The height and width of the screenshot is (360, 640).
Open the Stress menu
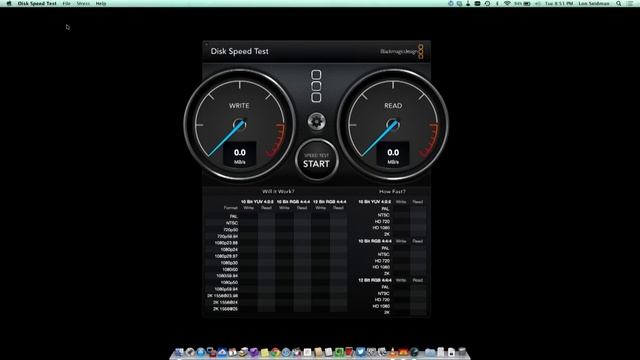tap(83, 3)
